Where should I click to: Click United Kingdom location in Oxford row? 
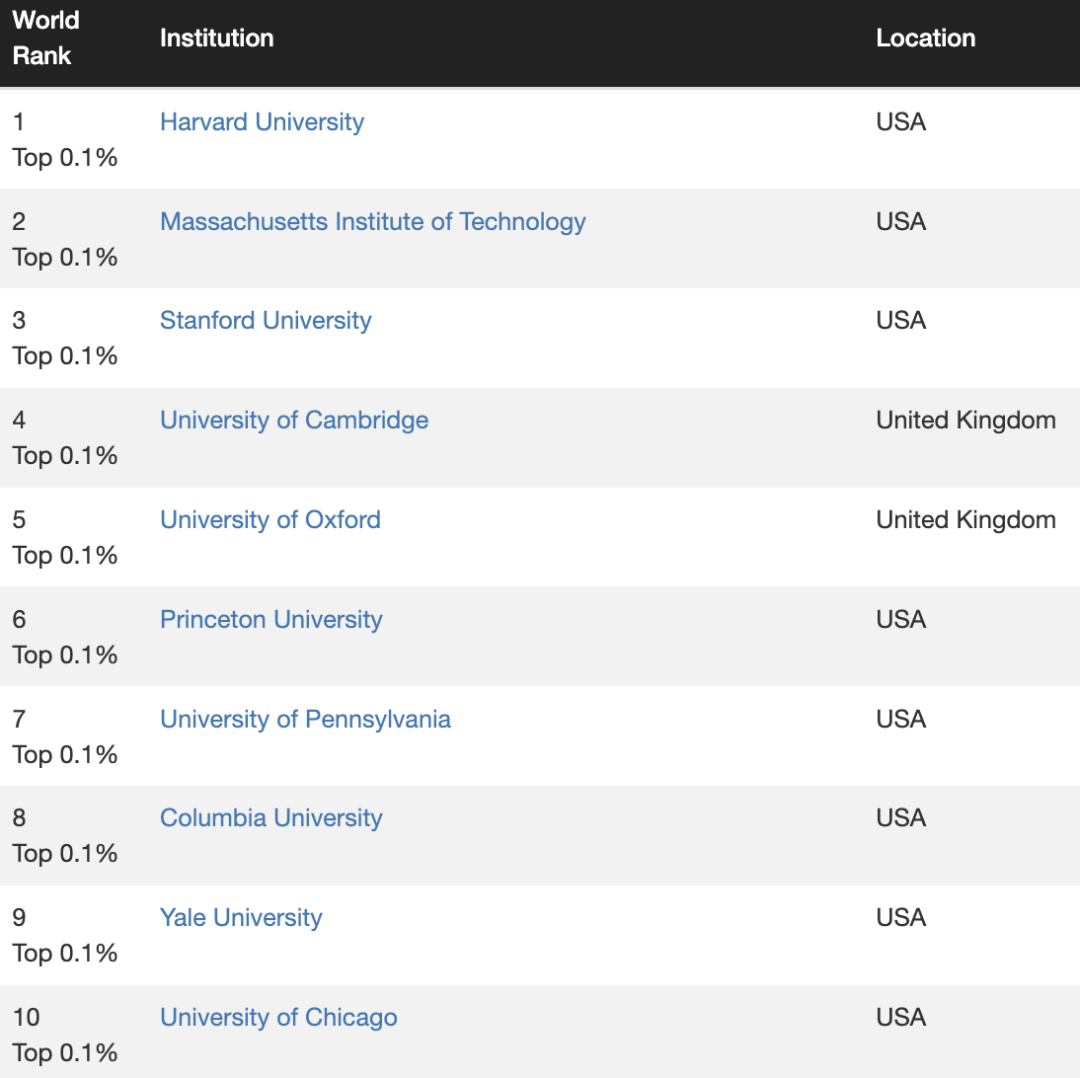[x=965, y=520]
